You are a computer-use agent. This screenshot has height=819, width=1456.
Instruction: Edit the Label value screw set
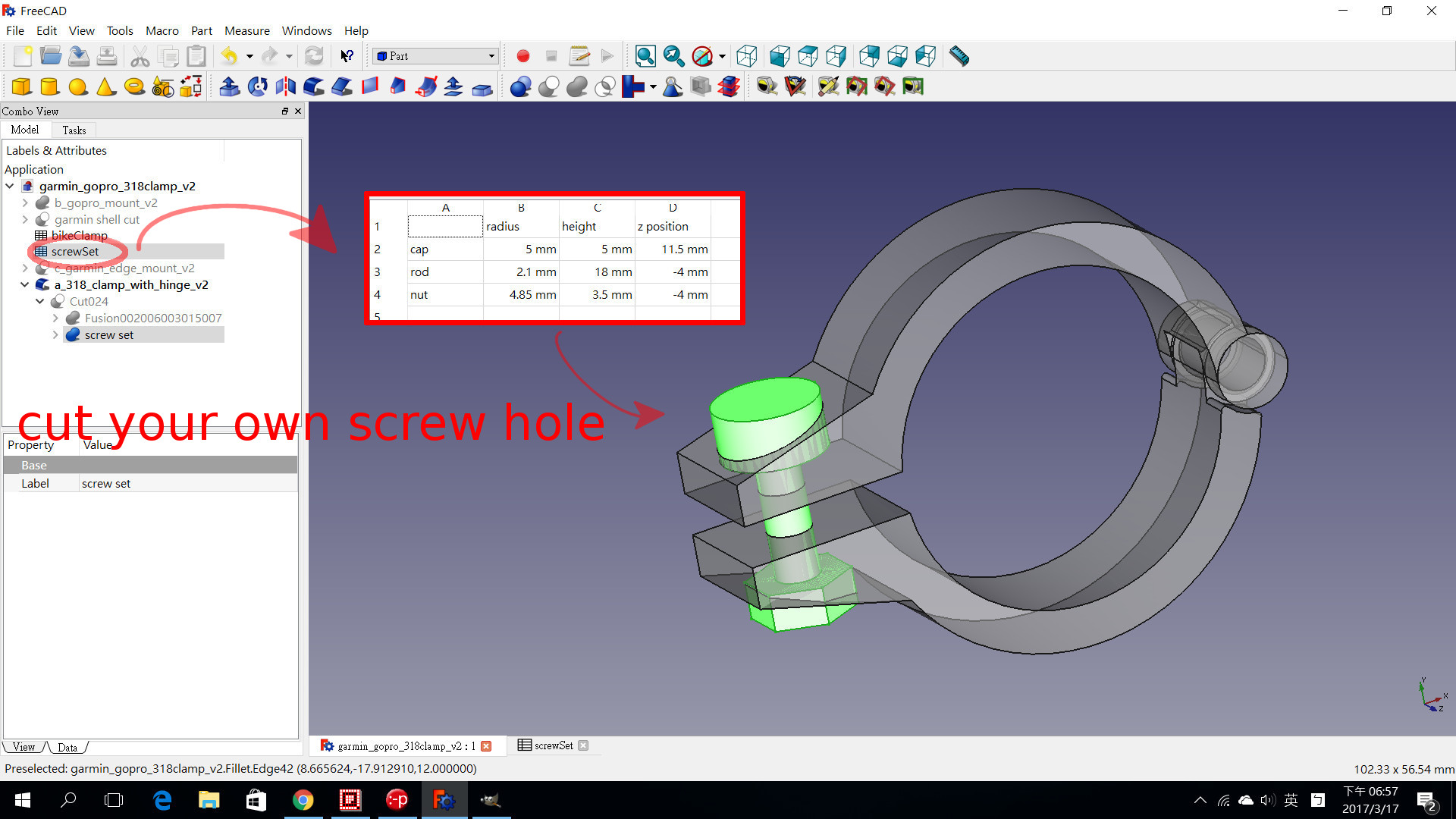pos(188,483)
